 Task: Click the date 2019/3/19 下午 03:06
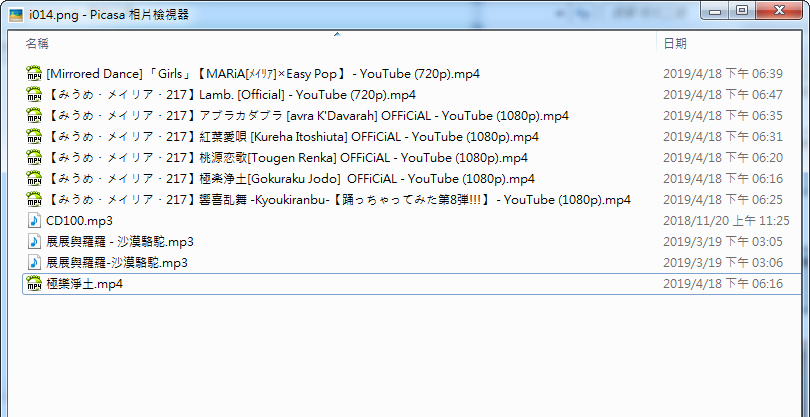[723, 262]
